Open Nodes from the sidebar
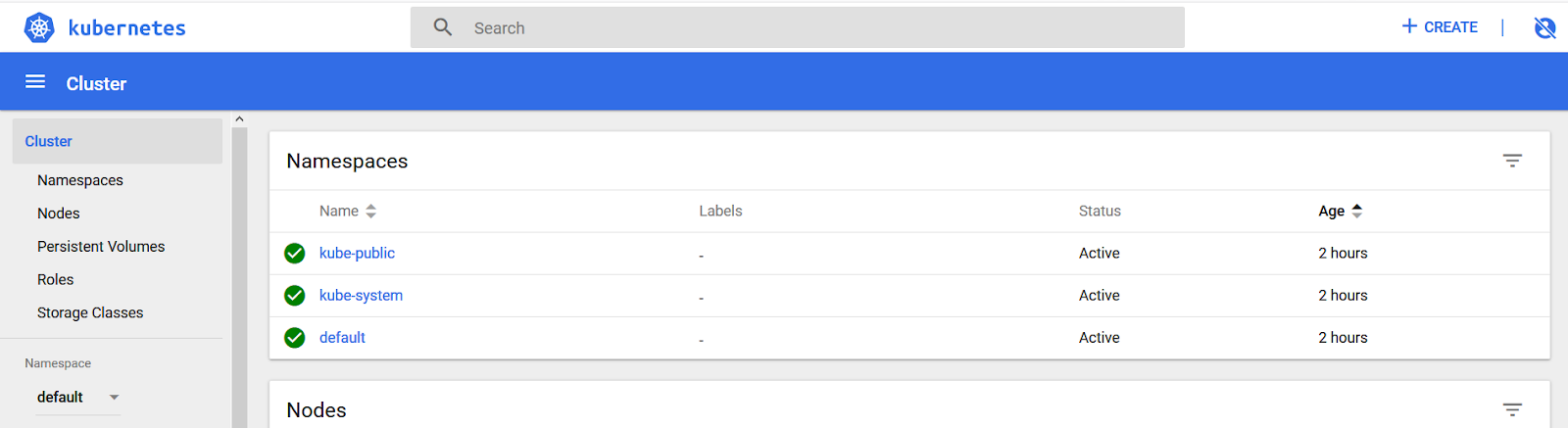Image resolution: width=1568 pixels, height=428 pixels. (x=59, y=214)
